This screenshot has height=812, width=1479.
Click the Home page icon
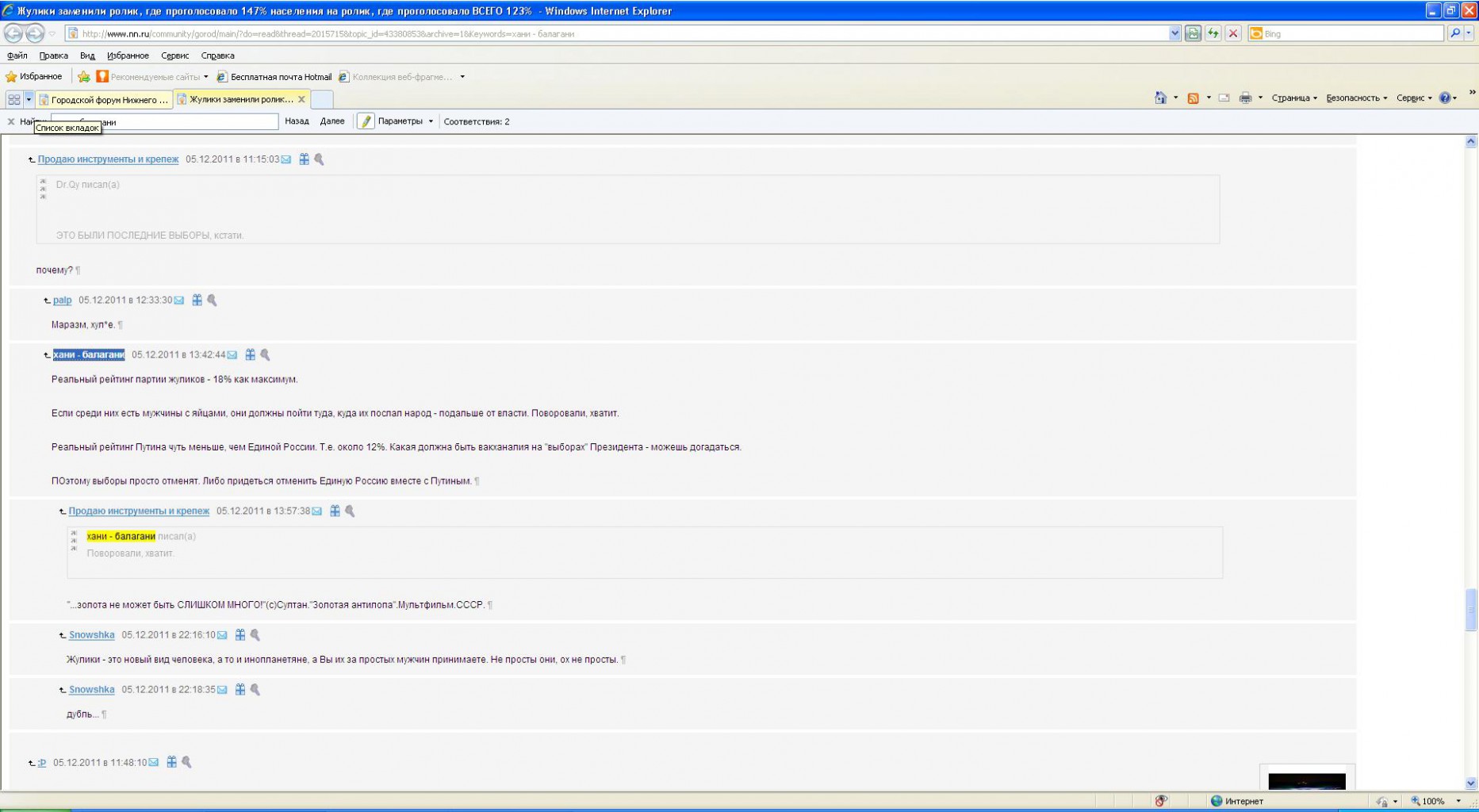click(x=1160, y=98)
